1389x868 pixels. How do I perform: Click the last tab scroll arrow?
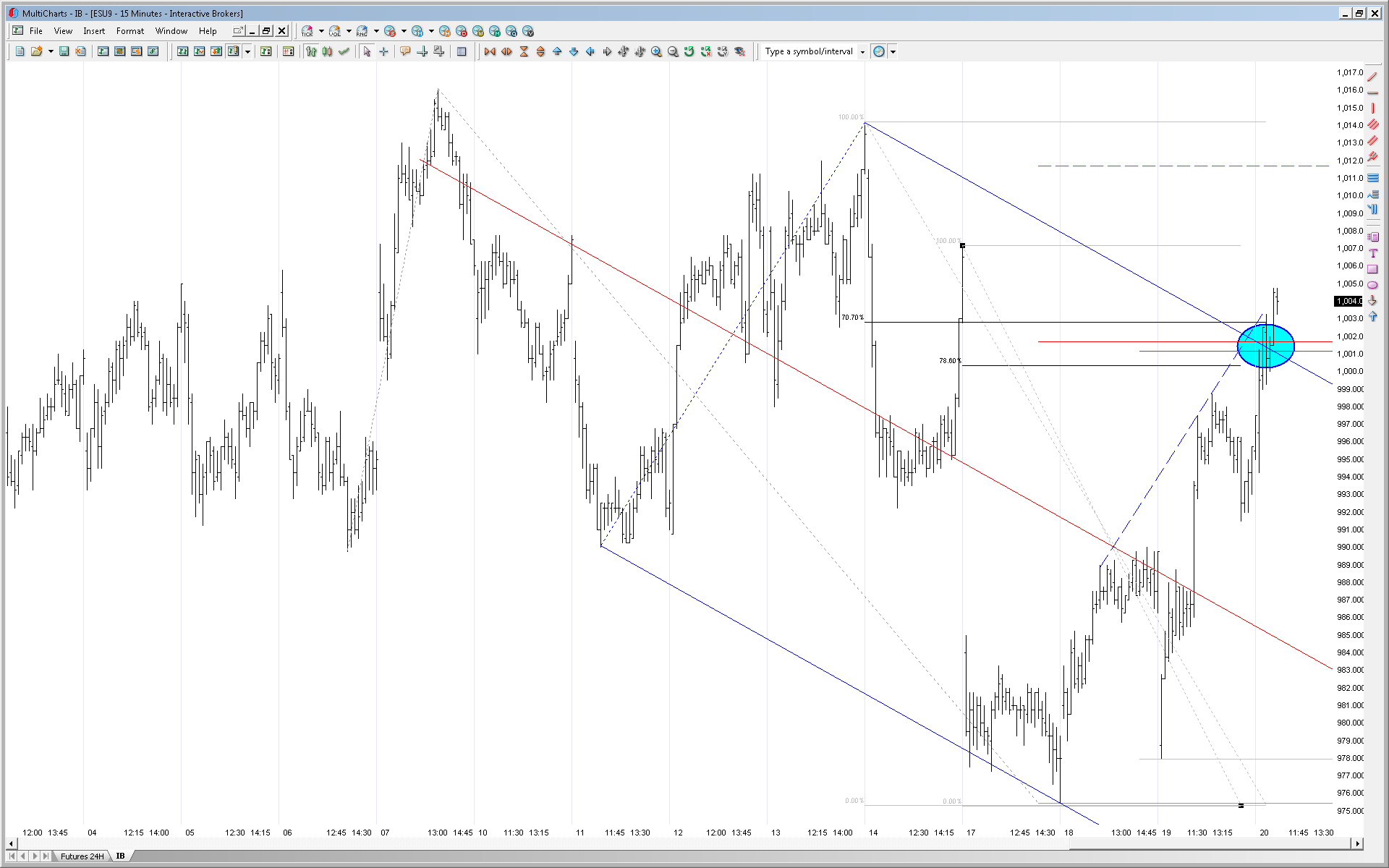46,856
